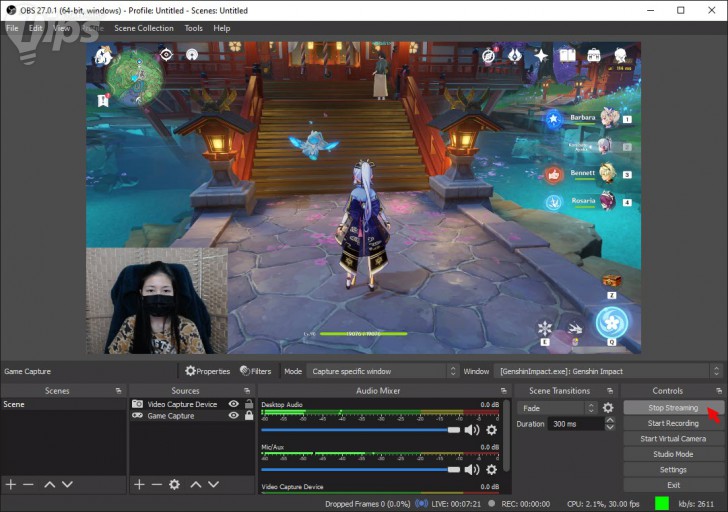This screenshot has width=728, height=512.
Task: Mute Mic/Aux speaker icon
Action: coord(472,470)
